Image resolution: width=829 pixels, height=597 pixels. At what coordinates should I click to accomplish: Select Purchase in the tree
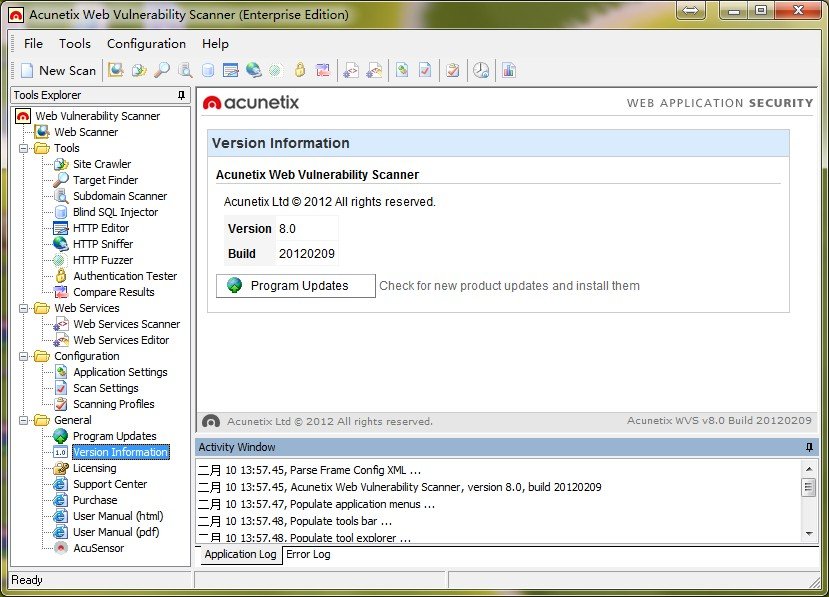[95, 500]
